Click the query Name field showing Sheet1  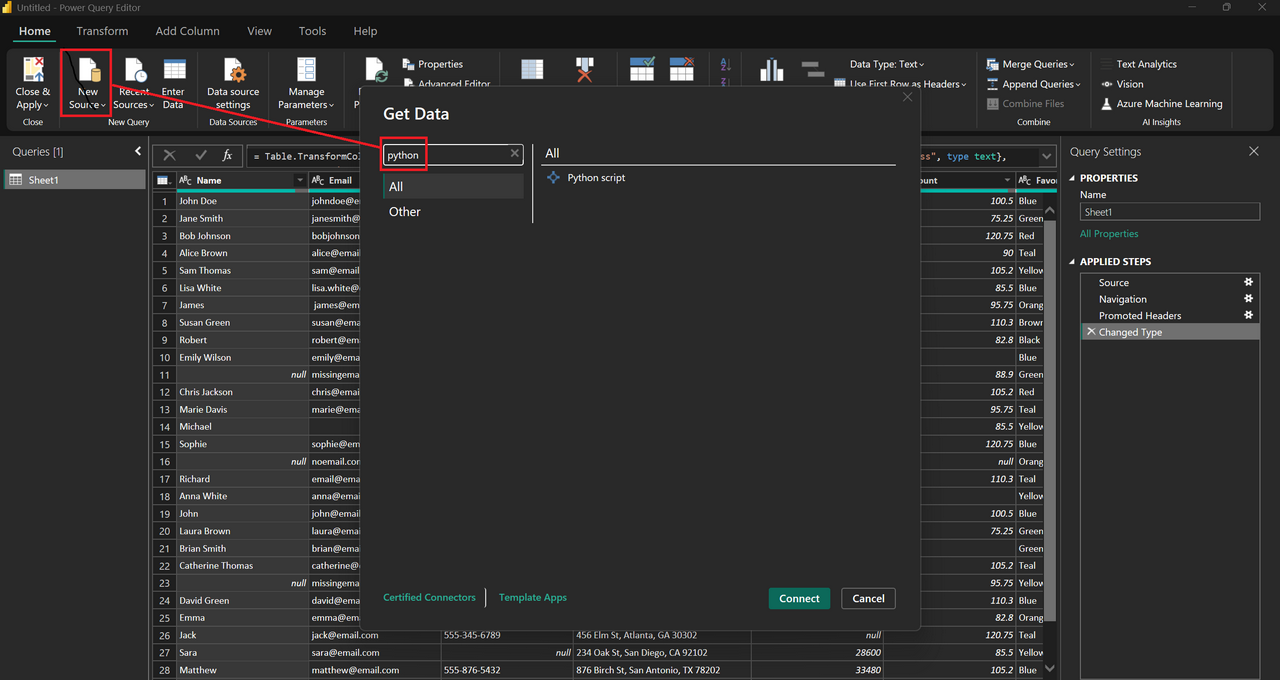(1170, 212)
